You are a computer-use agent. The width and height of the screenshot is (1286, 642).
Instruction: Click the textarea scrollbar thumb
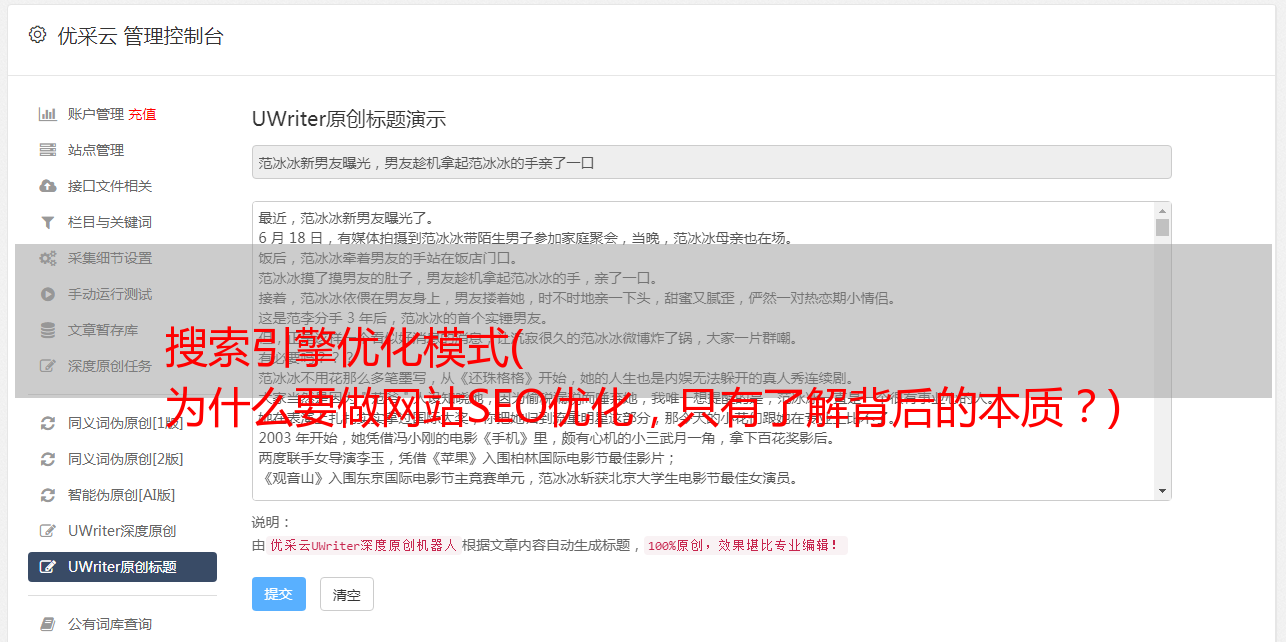[x=1162, y=228]
